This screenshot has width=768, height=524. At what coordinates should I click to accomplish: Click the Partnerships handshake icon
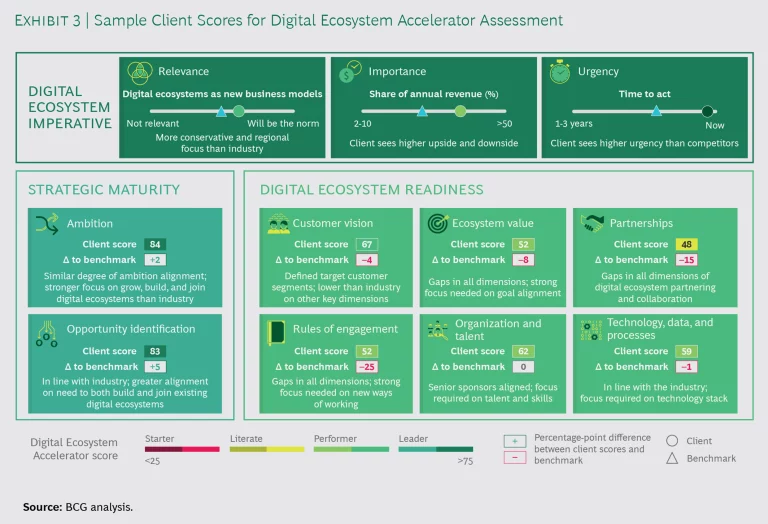pos(593,223)
